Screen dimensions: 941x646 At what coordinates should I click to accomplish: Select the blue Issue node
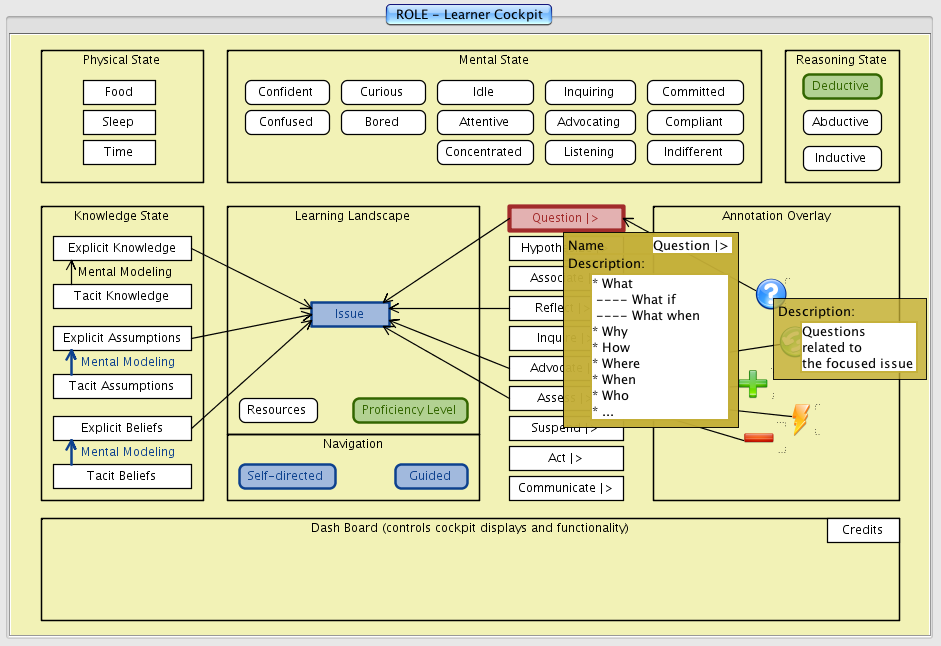coord(349,314)
